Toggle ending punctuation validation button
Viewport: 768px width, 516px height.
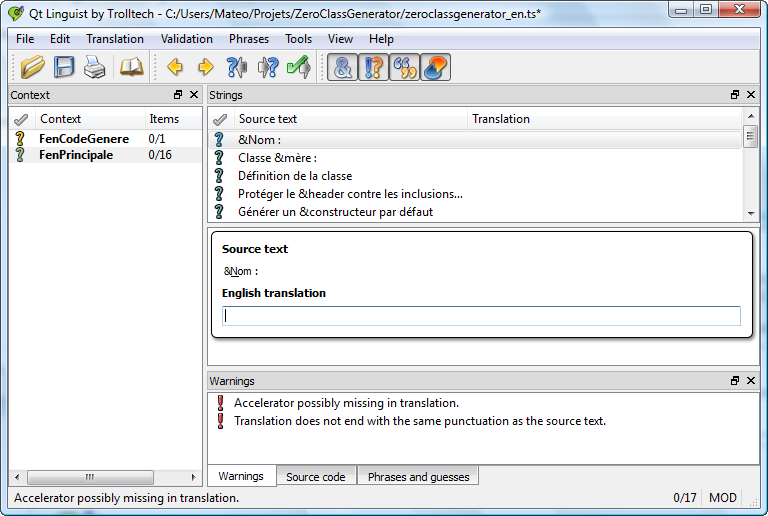click(373, 67)
